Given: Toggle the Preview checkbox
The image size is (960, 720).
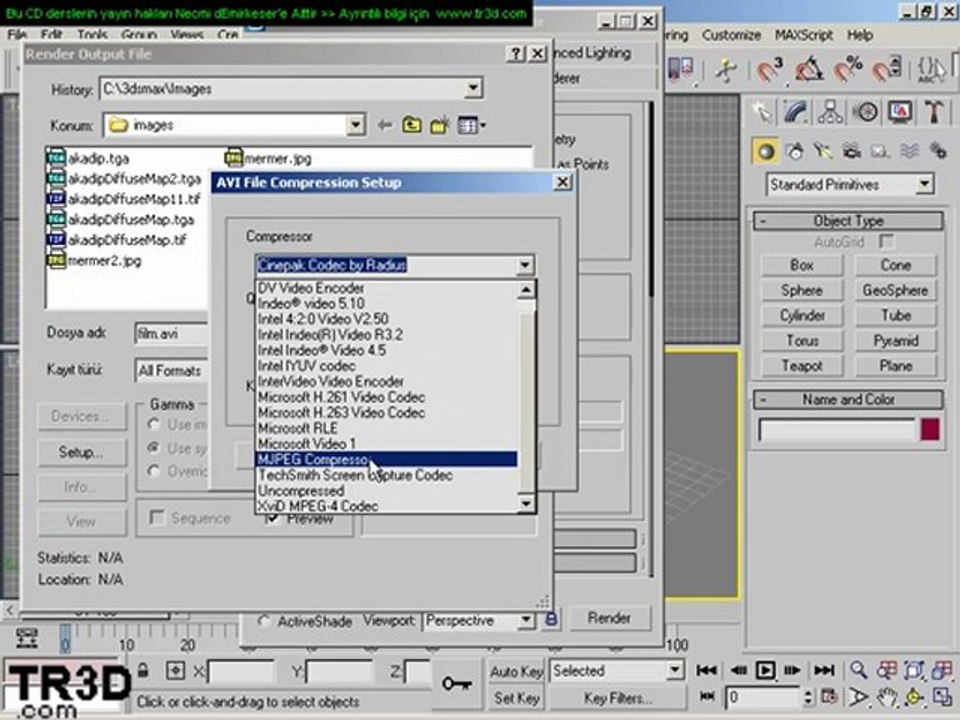Looking at the screenshot, I should (272, 519).
